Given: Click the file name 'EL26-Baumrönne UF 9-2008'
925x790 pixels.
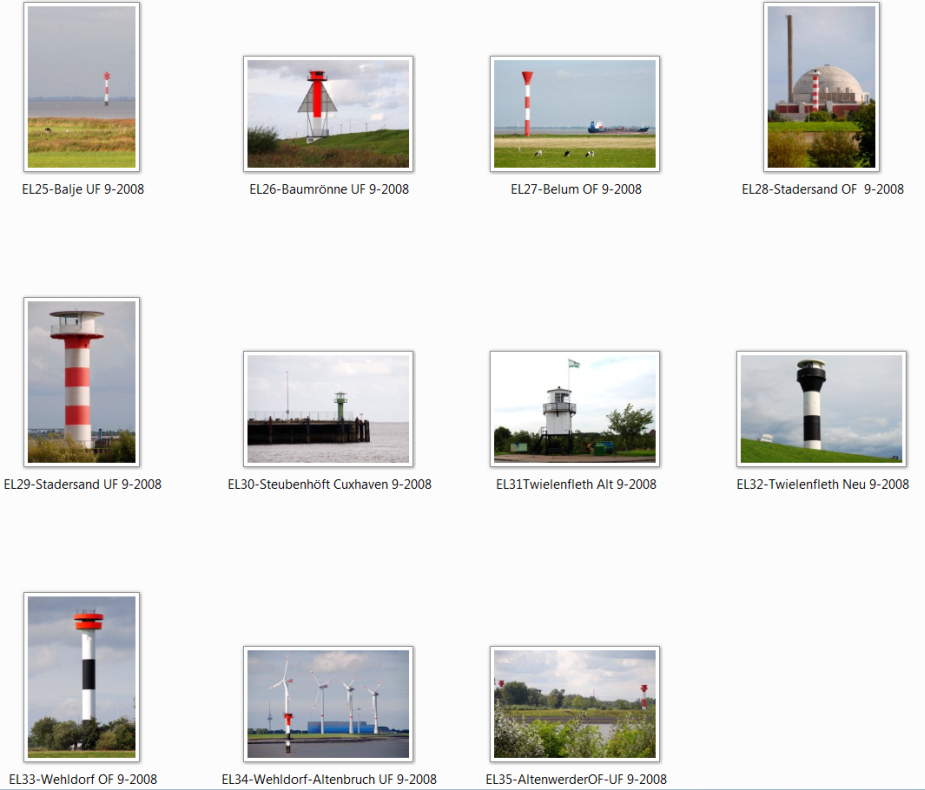Looking at the screenshot, I should (x=329, y=189).
